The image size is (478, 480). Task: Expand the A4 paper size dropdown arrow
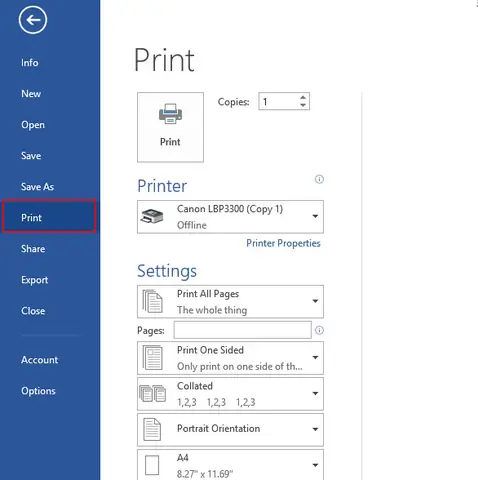tap(315, 465)
